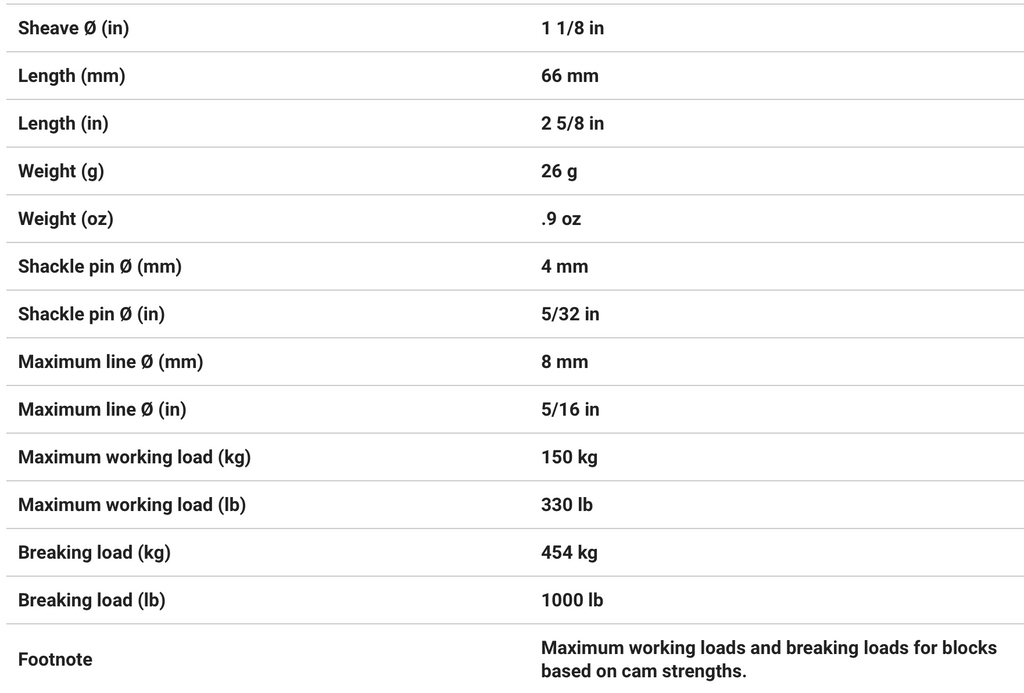
Task: Select the "8 mm" maximum line value
Action: [564, 362]
